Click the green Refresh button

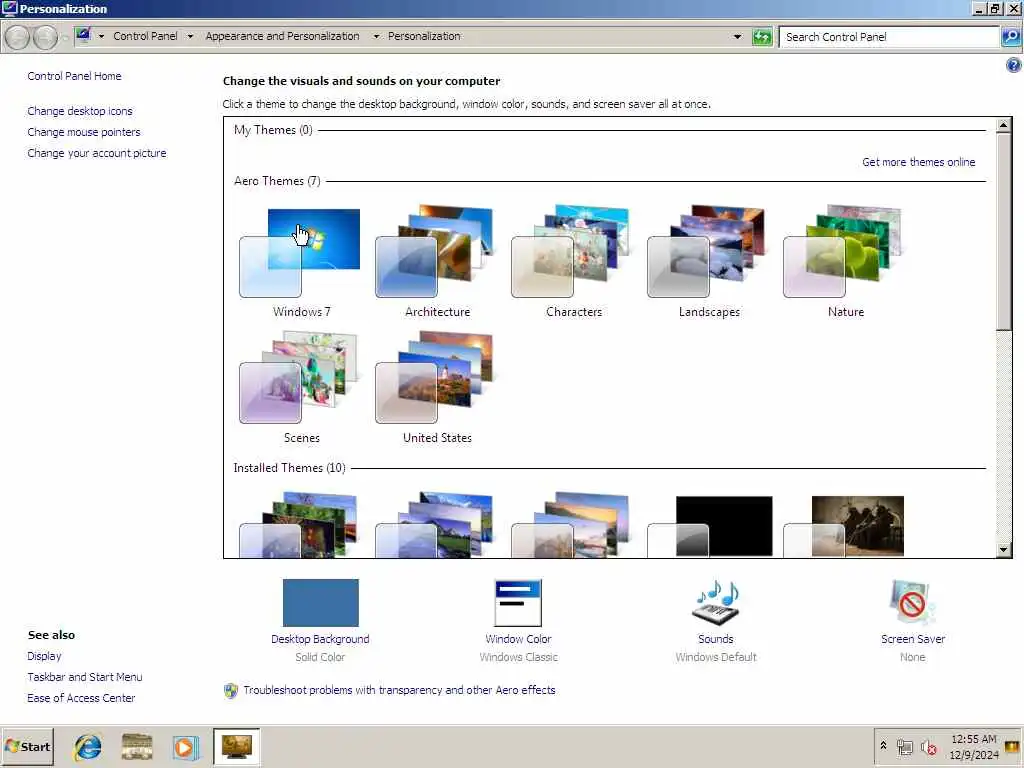[x=762, y=37]
